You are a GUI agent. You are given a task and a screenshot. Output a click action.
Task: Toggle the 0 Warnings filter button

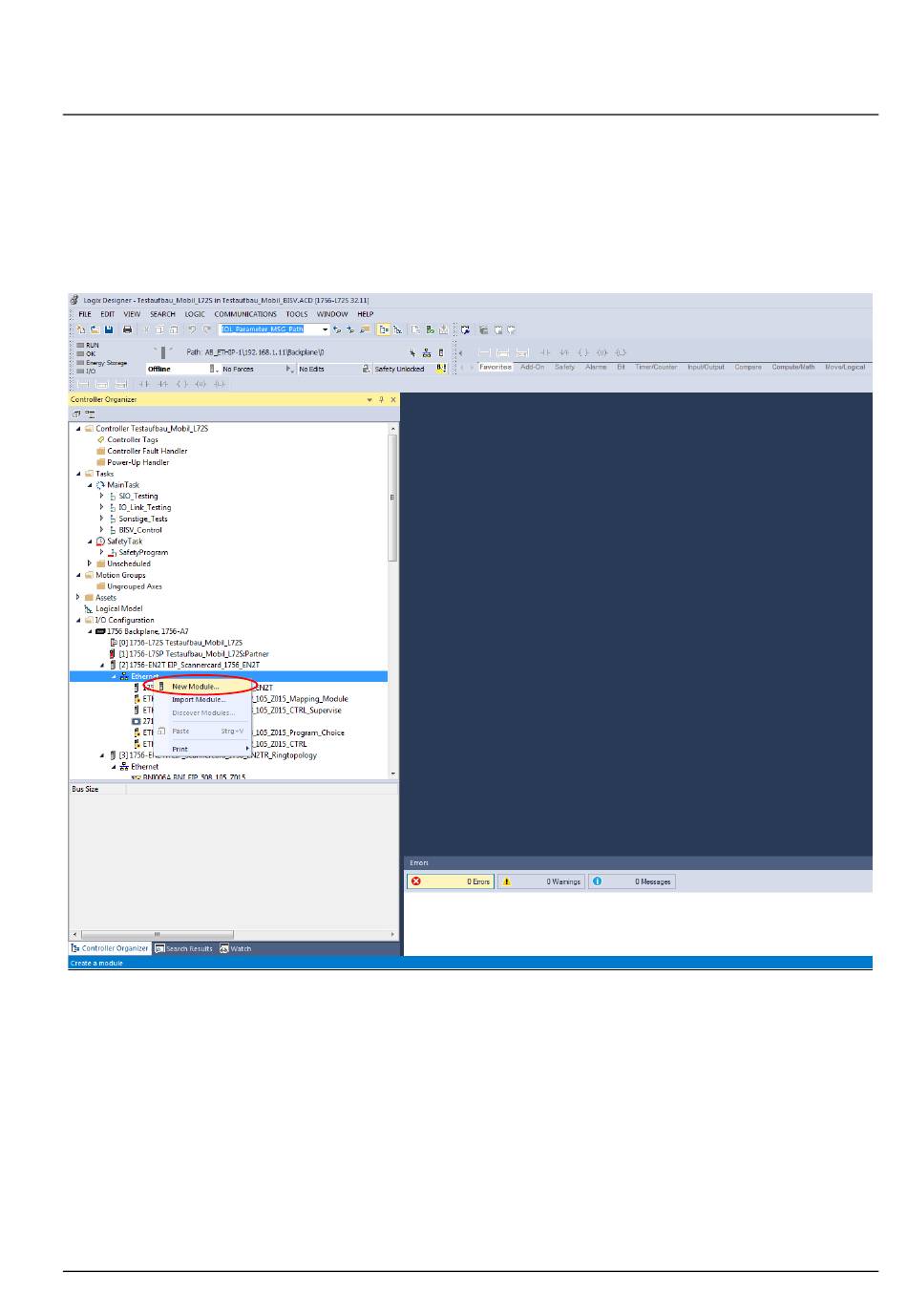pos(540,881)
